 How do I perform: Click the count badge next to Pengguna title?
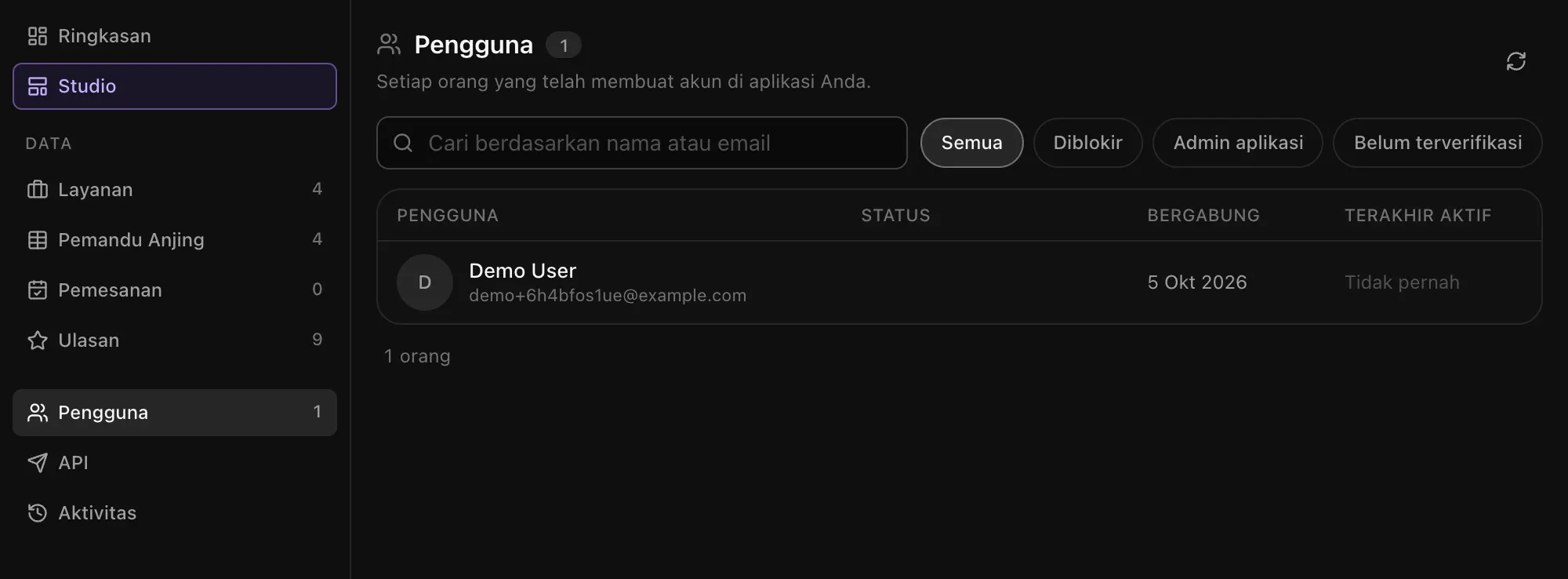click(564, 46)
